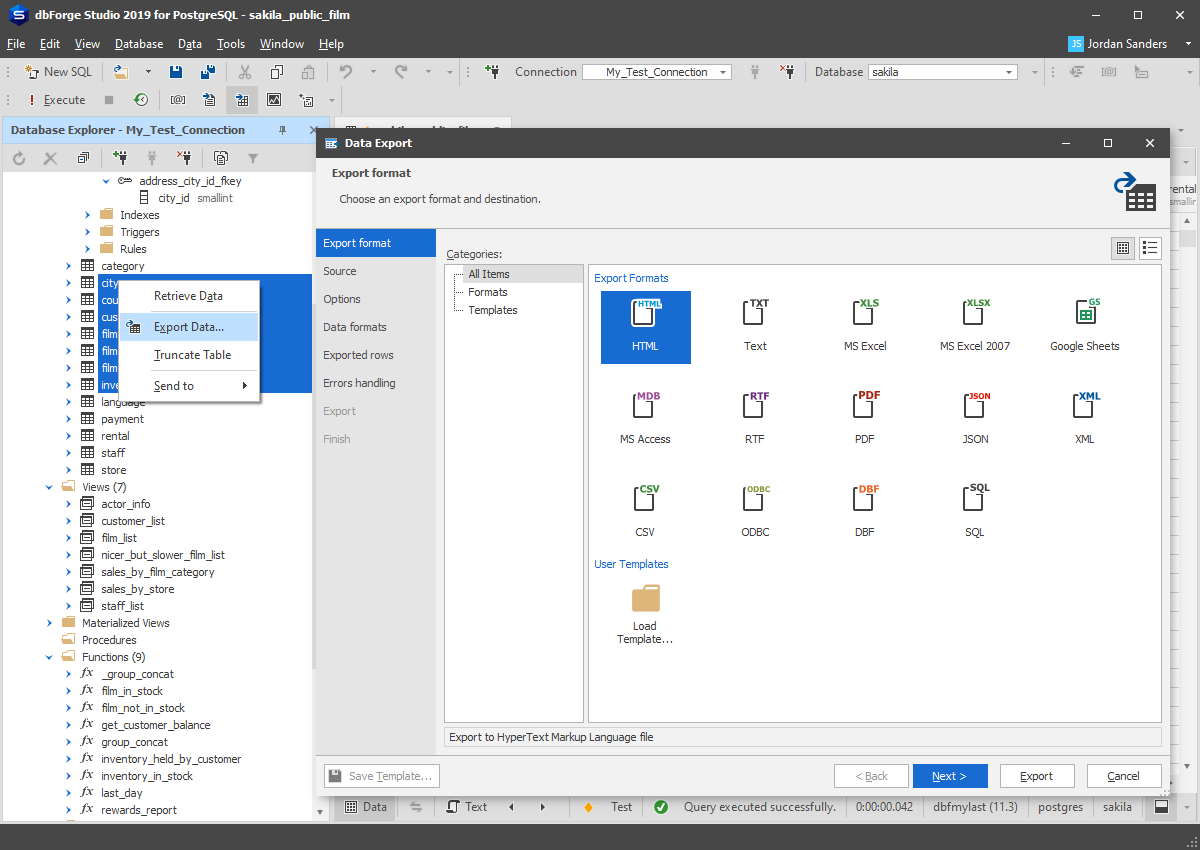This screenshot has width=1200, height=850.
Task: Open Jordan Sanders account menu
Action: (1130, 44)
